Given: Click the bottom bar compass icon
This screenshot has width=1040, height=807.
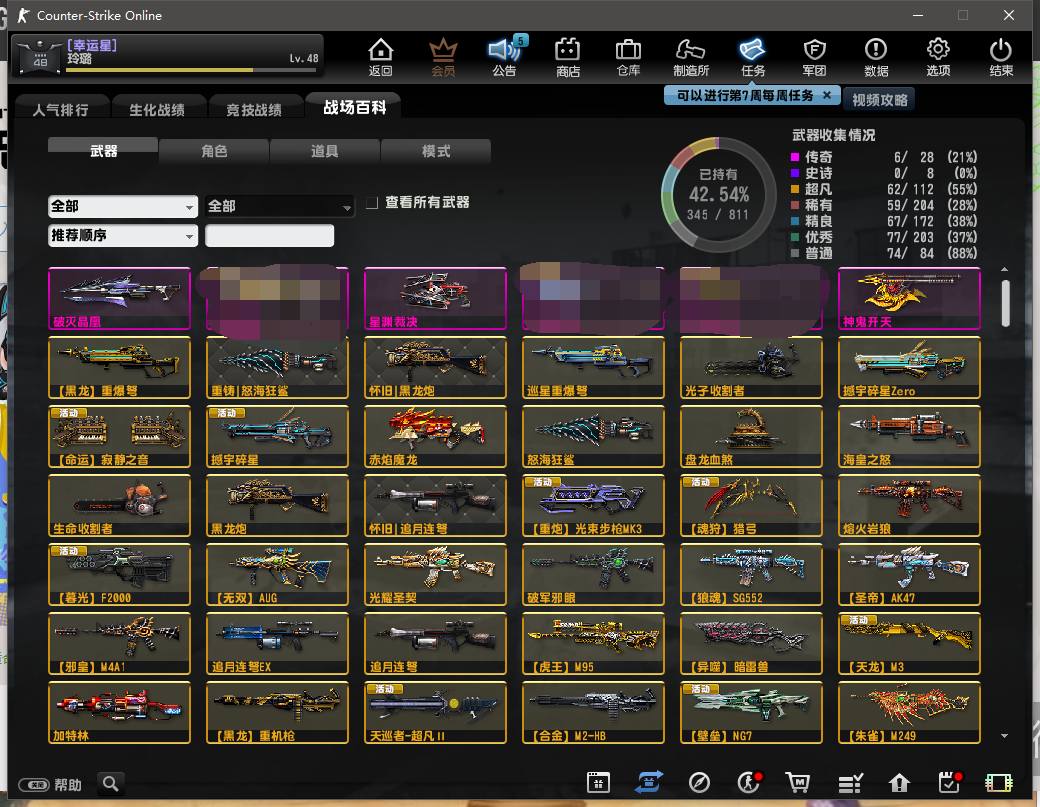Looking at the screenshot, I should tap(699, 782).
